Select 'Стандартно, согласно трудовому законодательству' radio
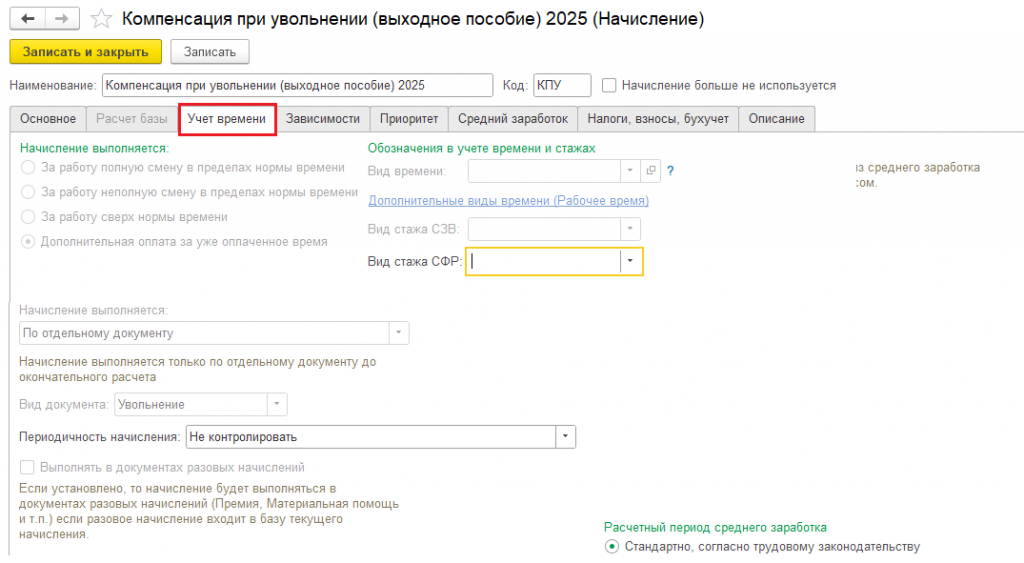1024x563 pixels. point(612,547)
